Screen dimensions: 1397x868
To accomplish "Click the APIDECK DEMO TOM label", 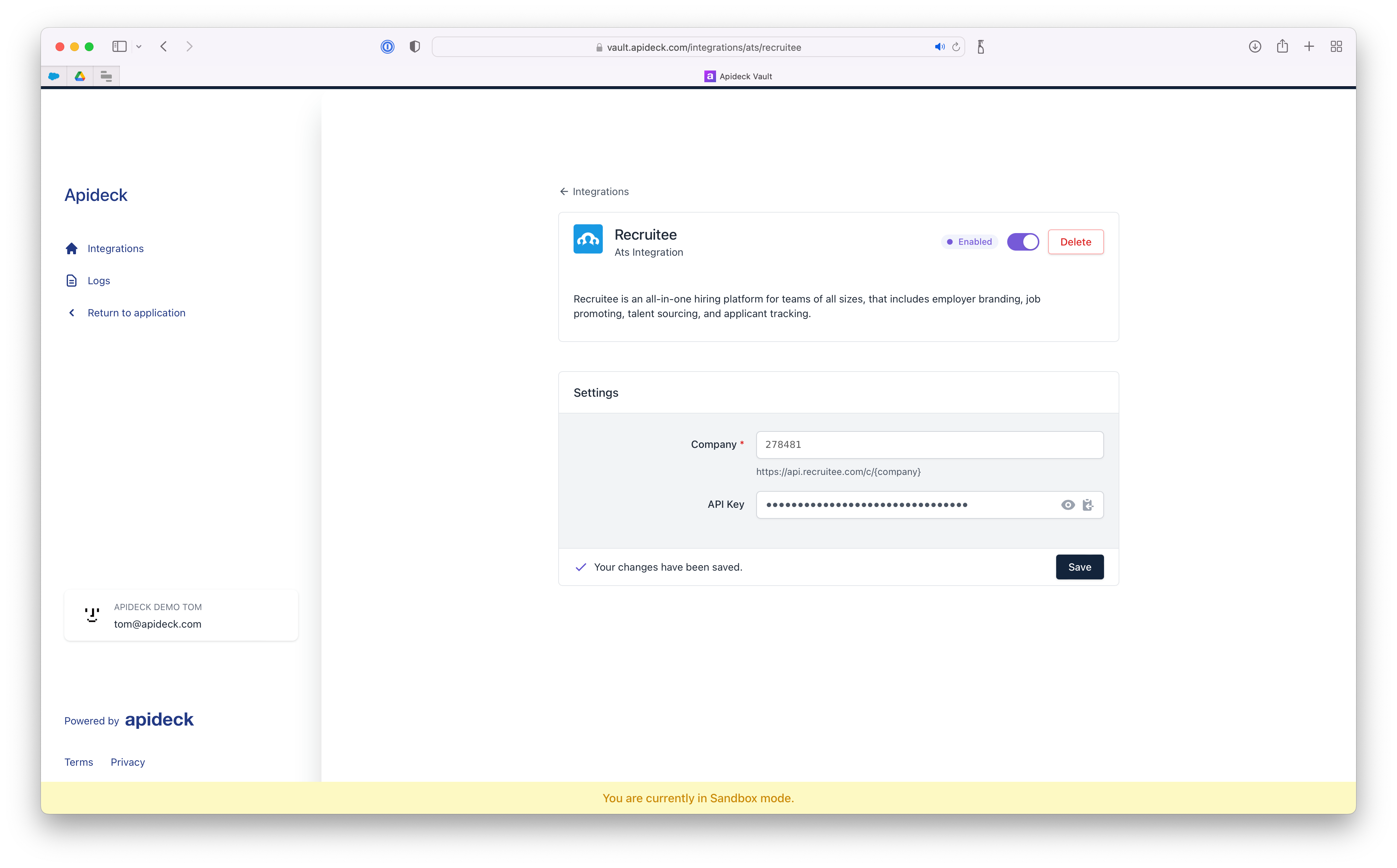I will tap(158, 607).
